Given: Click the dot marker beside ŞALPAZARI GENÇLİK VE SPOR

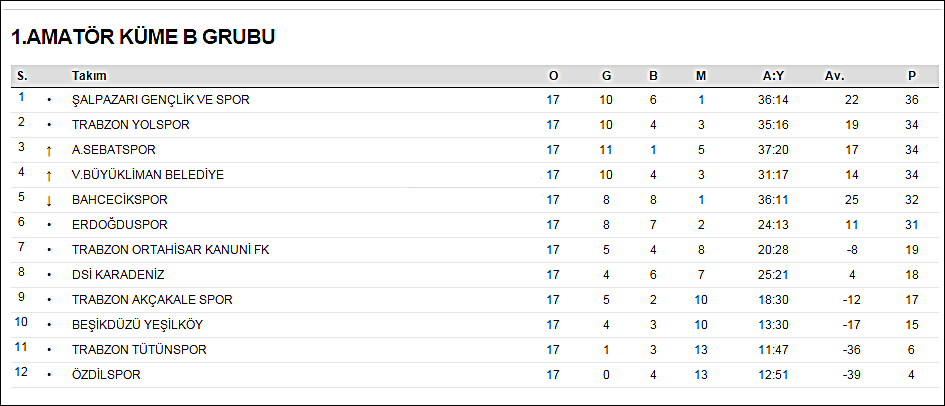Looking at the screenshot, I should pyautogui.click(x=49, y=101).
